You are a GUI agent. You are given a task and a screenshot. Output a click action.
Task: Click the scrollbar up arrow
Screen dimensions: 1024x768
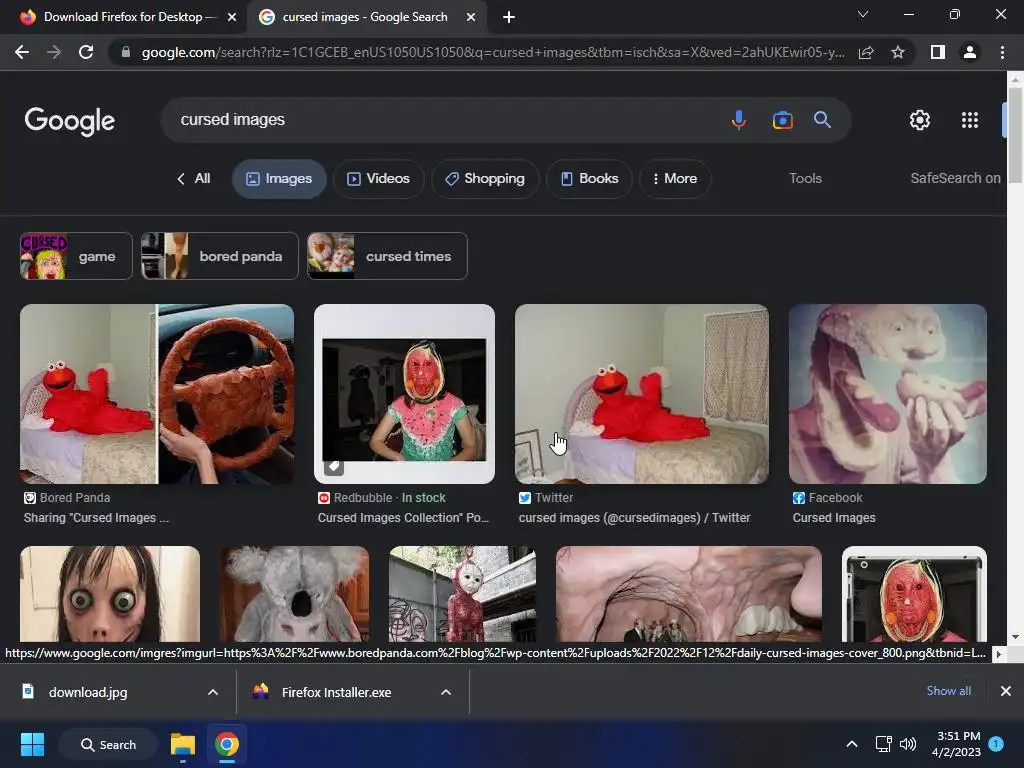pos(1015,80)
